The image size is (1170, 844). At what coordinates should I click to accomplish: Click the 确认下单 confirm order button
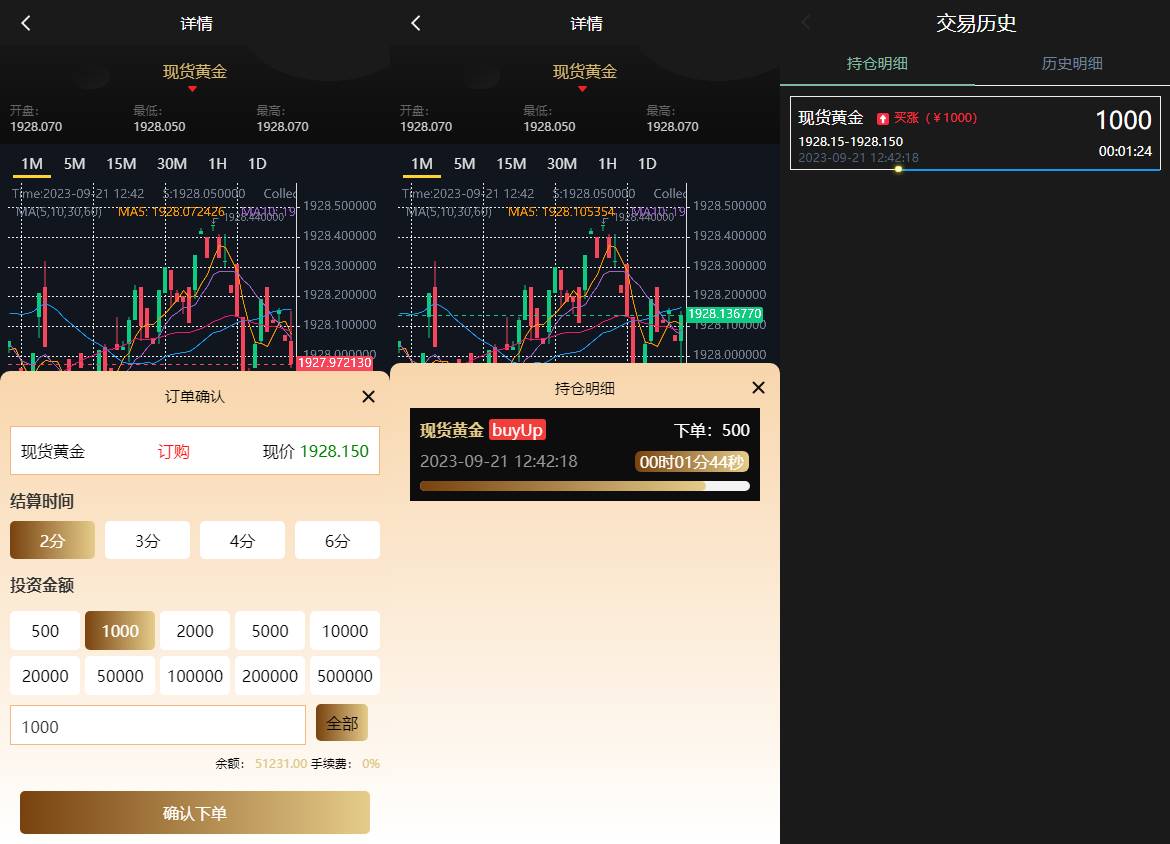pos(195,813)
